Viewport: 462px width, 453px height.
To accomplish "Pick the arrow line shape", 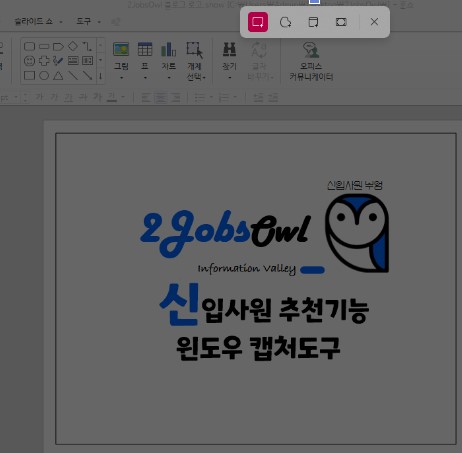I will tap(87, 75).
